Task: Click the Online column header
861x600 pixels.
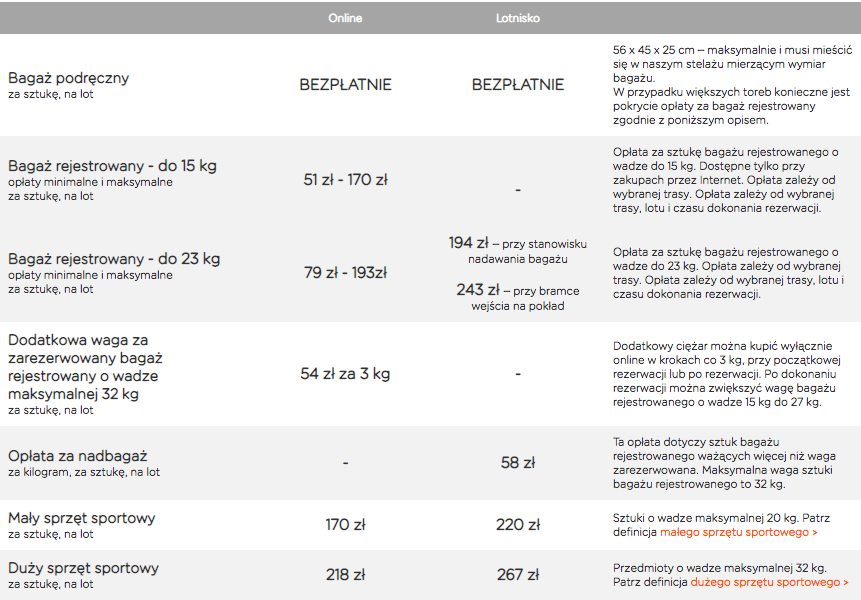Action: point(345,18)
